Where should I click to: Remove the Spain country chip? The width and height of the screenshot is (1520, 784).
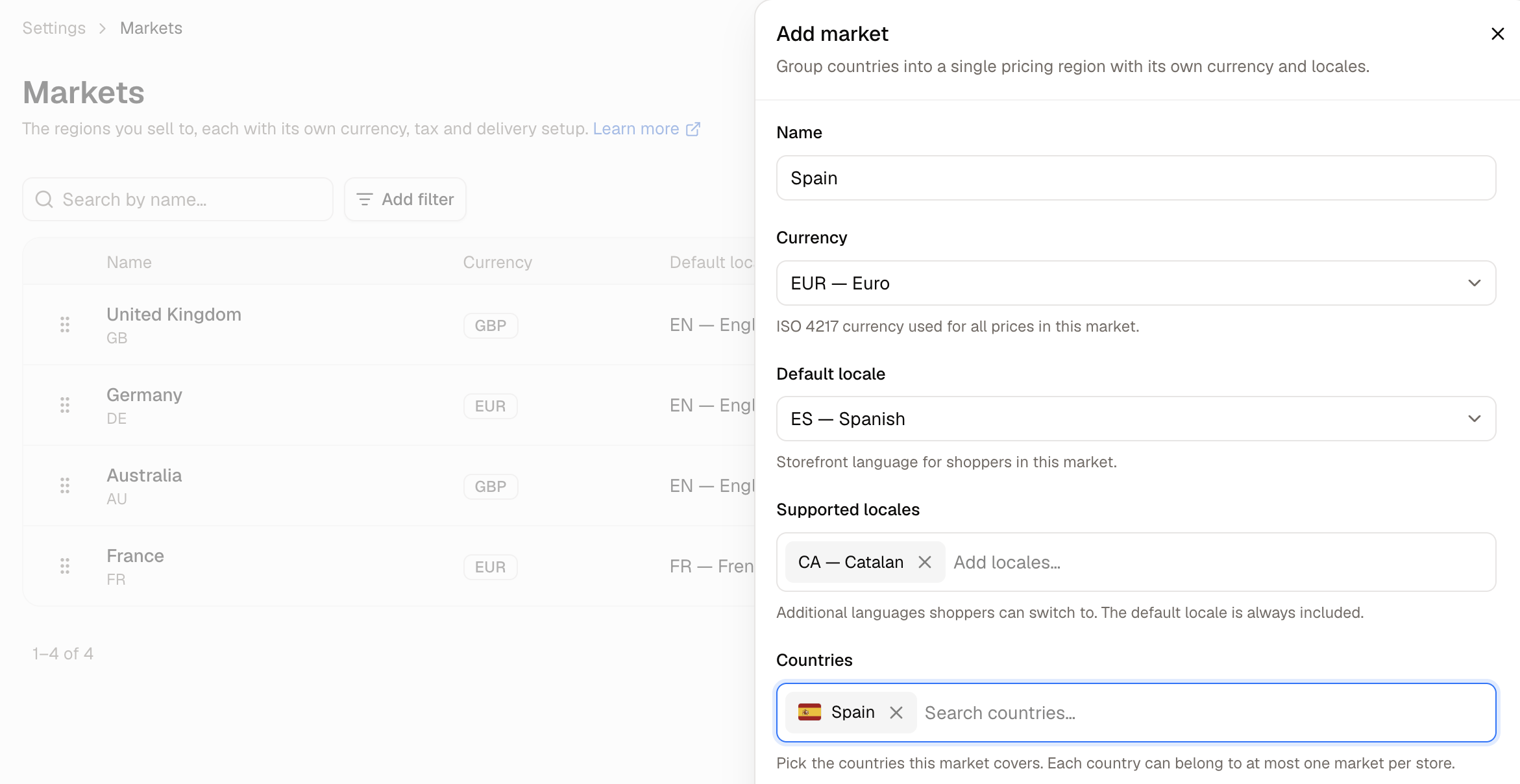point(896,713)
